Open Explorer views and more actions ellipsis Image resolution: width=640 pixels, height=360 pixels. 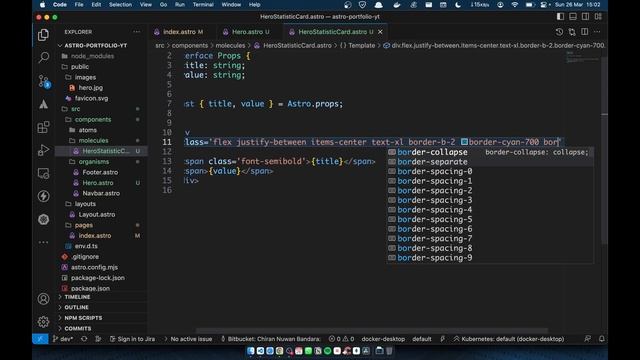[x=136, y=32]
